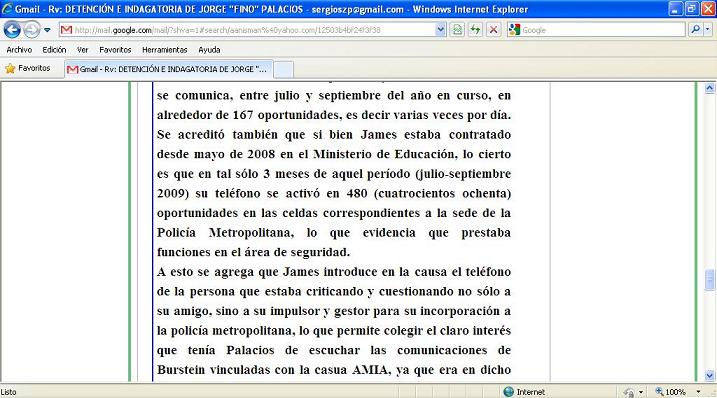
Task: Open the Archivo menu
Action: pos(19,50)
